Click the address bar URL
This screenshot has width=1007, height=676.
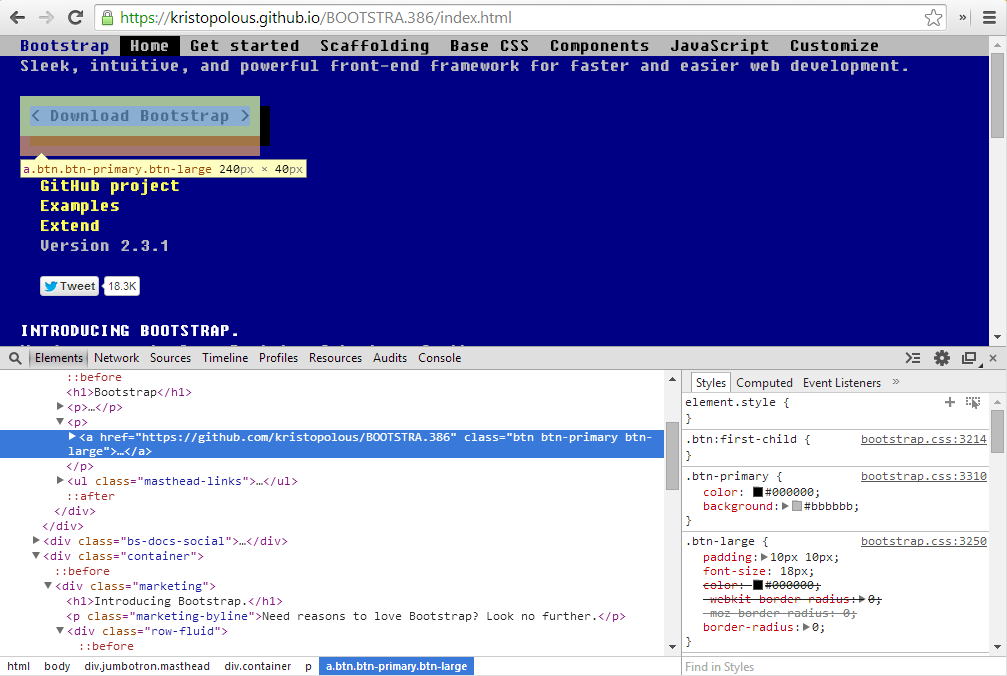pos(315,17)
